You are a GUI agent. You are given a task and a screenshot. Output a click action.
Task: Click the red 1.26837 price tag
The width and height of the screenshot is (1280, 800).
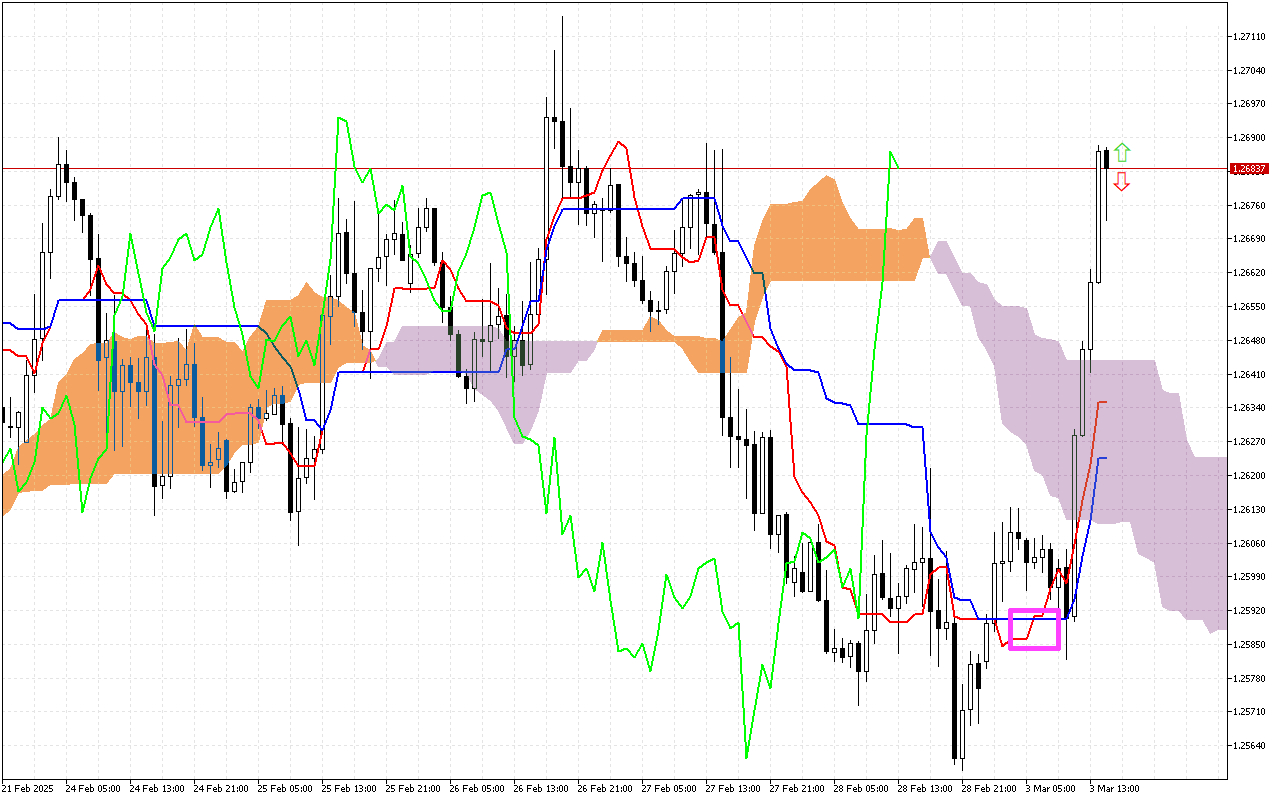pyautogui.click(x=1250, y=168)
